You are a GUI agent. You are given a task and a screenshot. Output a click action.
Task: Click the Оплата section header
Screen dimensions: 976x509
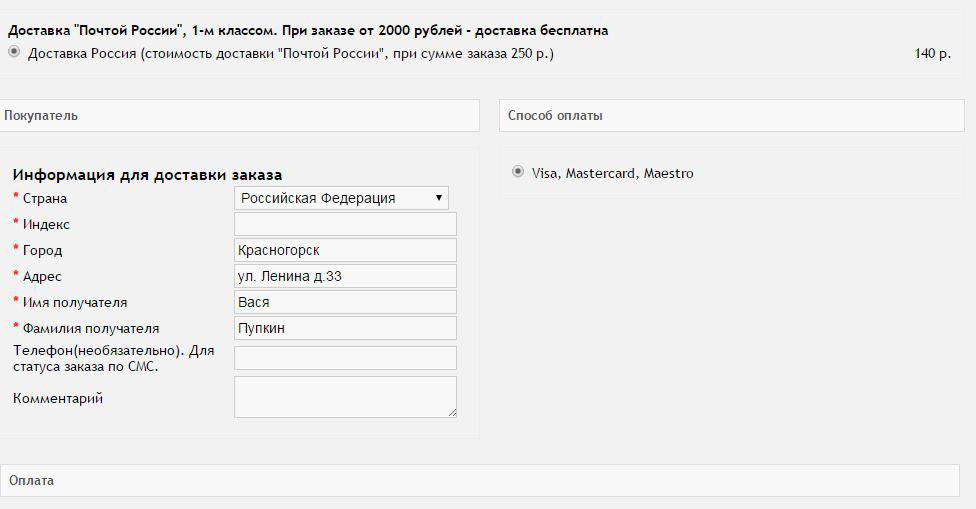pos(32,481)
